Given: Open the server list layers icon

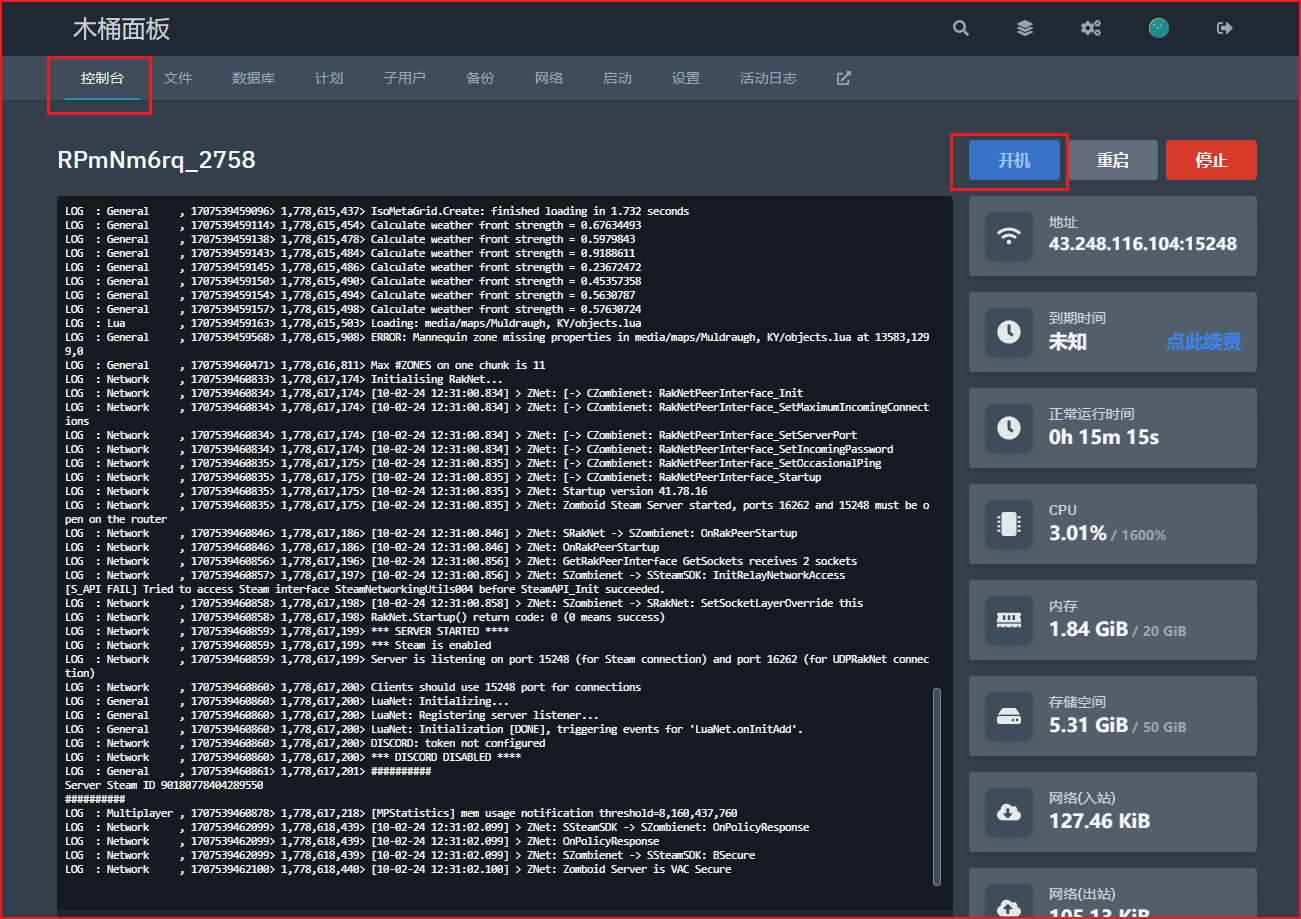Looking at the screenshot, I should (1025, 28).
